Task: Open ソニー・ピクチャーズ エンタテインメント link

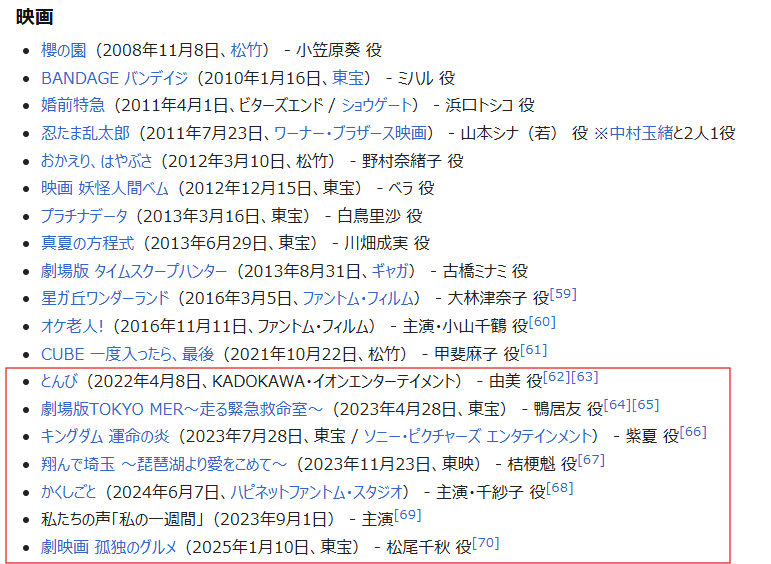Action: 477,437
